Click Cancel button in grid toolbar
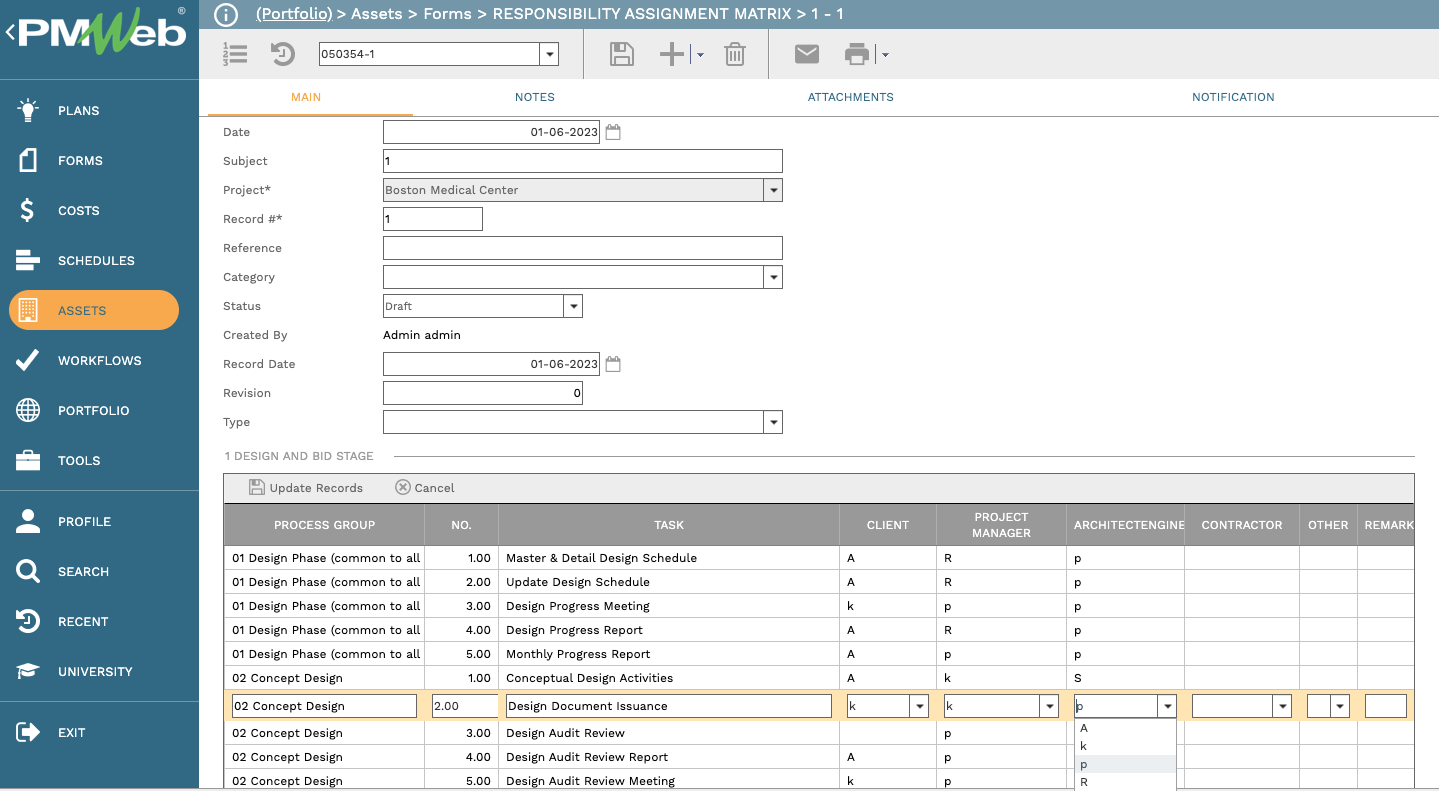The height and width of the screenshot is (791, 1439). (425, 488)
